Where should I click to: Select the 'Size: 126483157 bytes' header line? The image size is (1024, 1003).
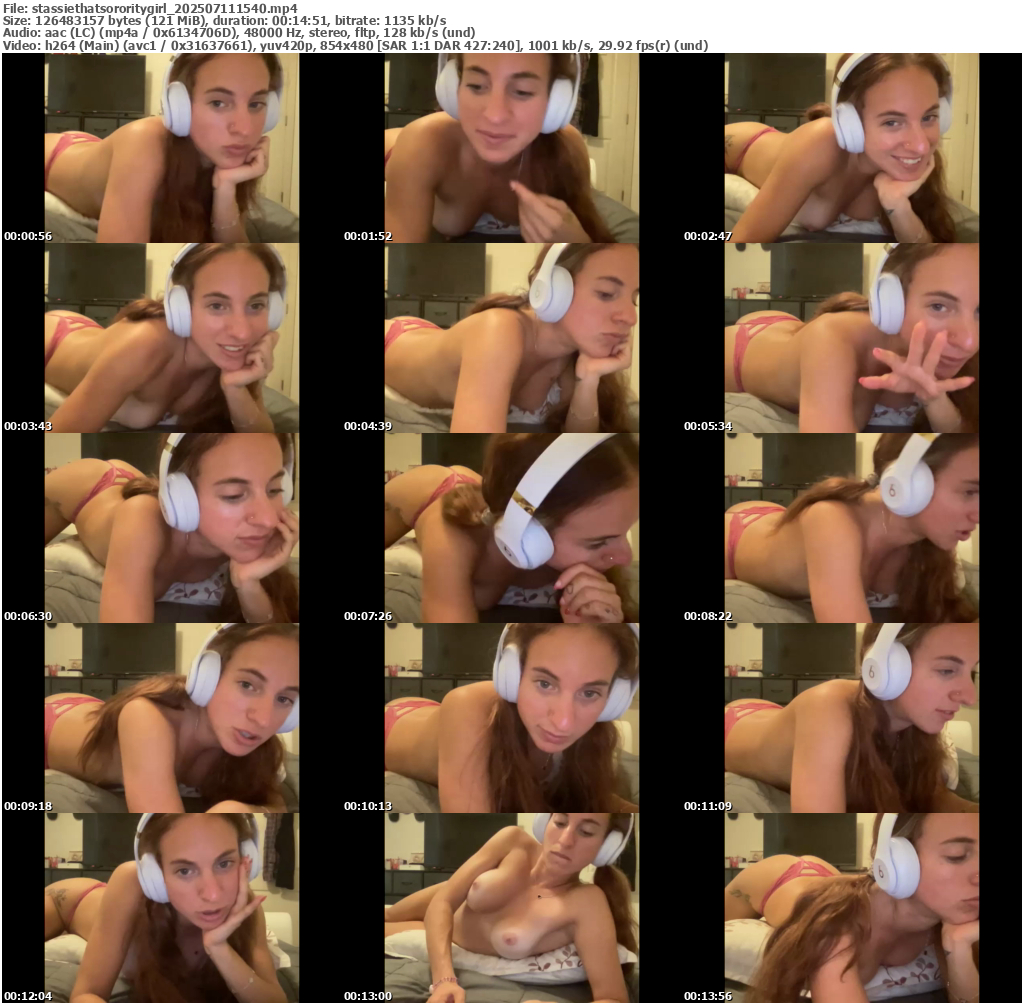225,21
